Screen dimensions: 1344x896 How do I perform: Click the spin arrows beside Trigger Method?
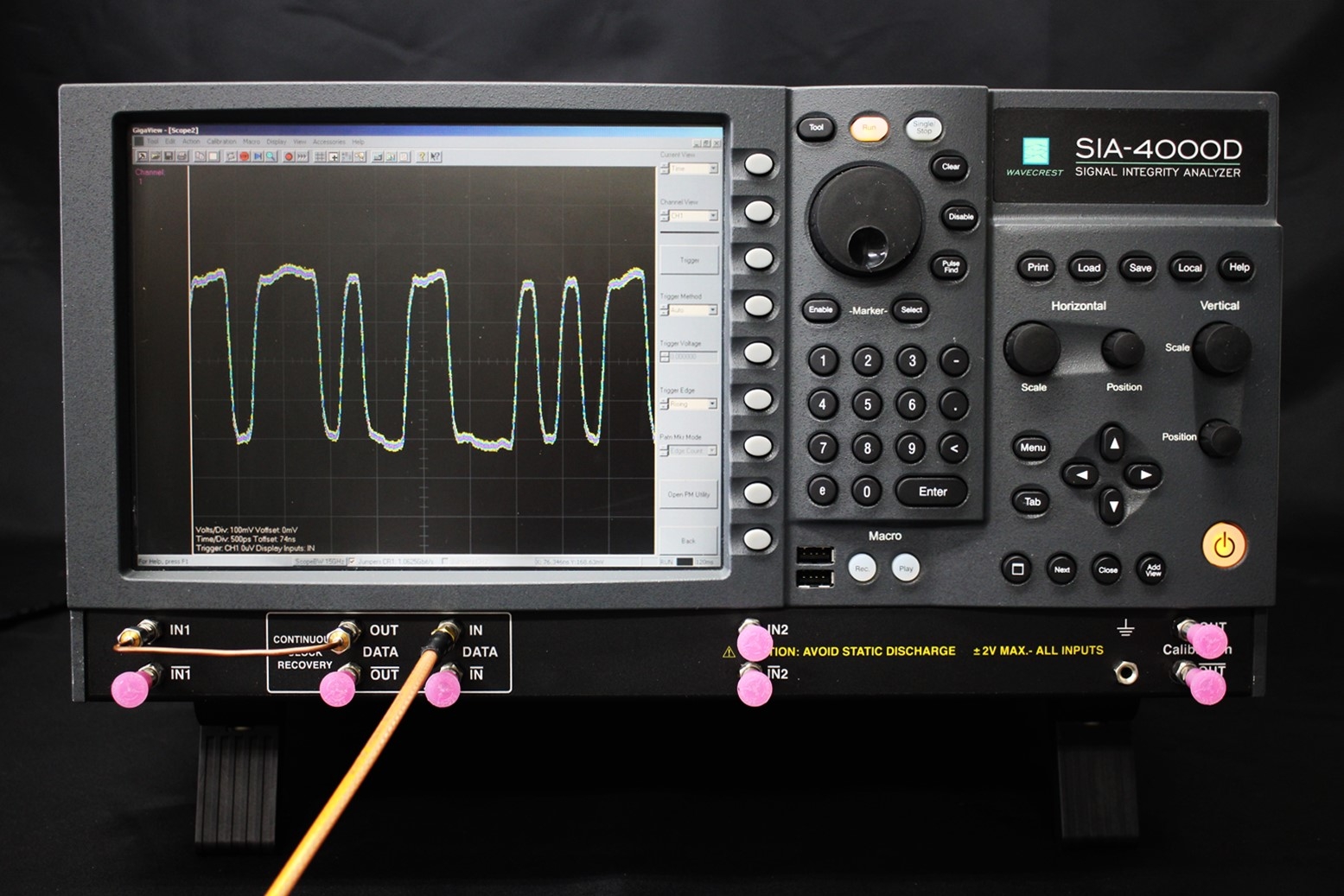point(665,309)
